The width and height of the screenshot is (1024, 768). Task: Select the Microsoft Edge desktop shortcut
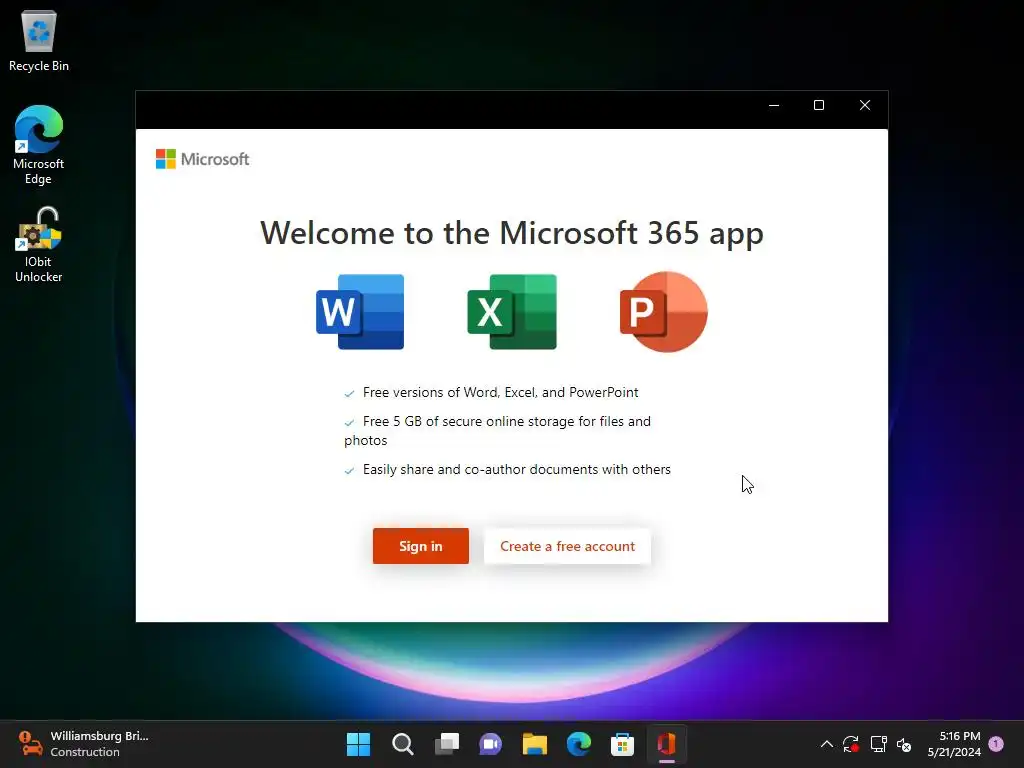pyautogui.click(x=39, y=145)
